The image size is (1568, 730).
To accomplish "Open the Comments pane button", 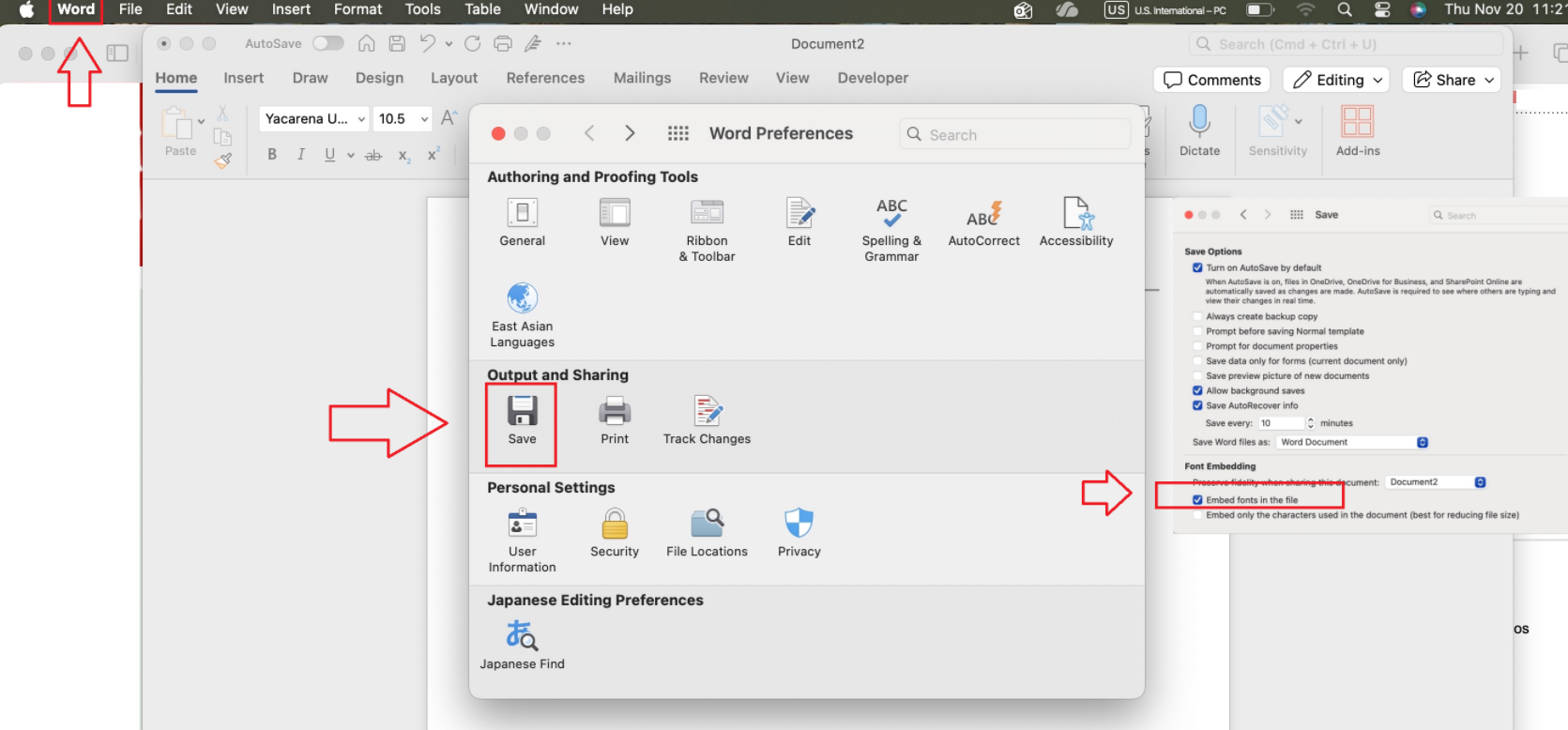I will pos(1211,80).
